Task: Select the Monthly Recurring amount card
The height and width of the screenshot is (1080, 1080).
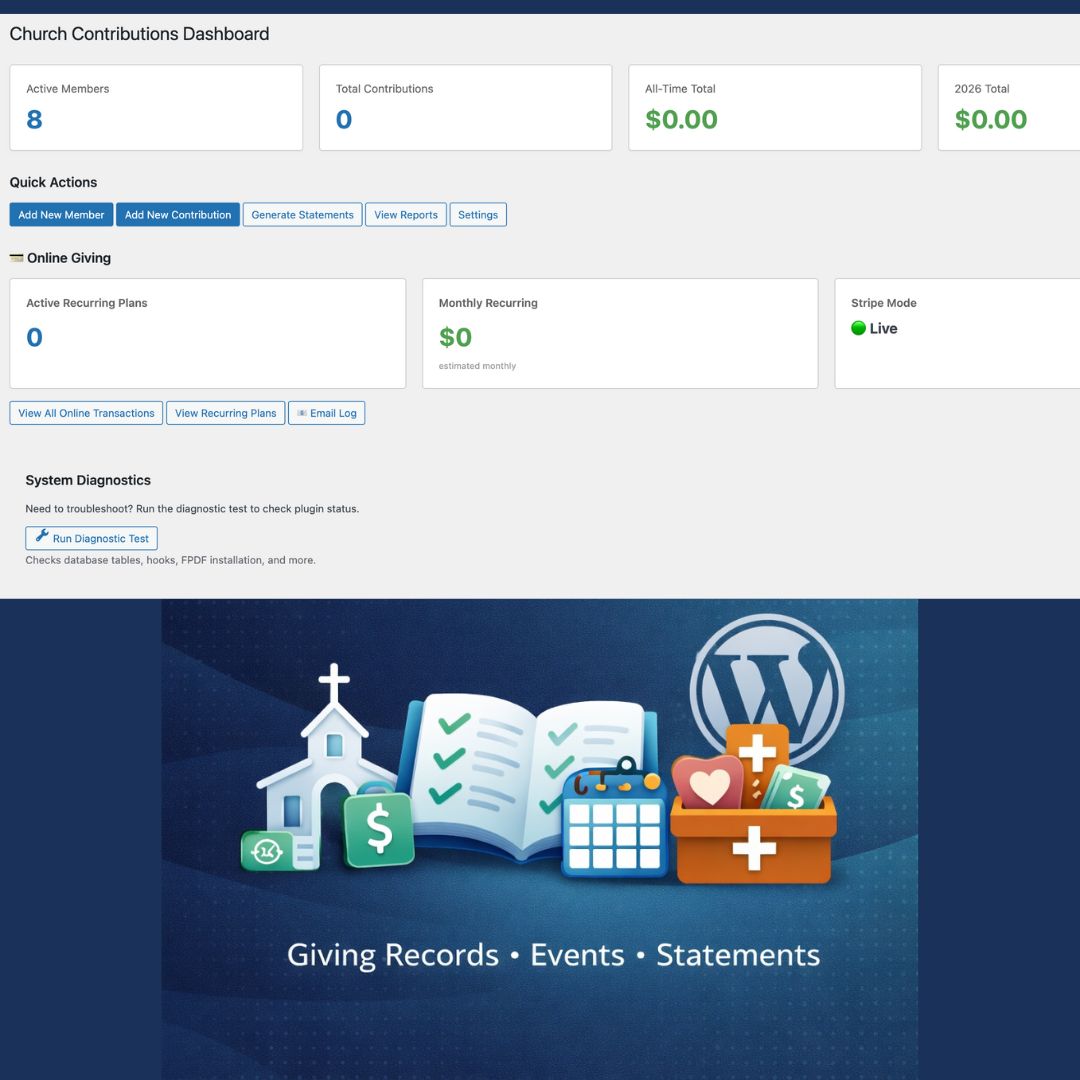Action: (x=620, y=333)
